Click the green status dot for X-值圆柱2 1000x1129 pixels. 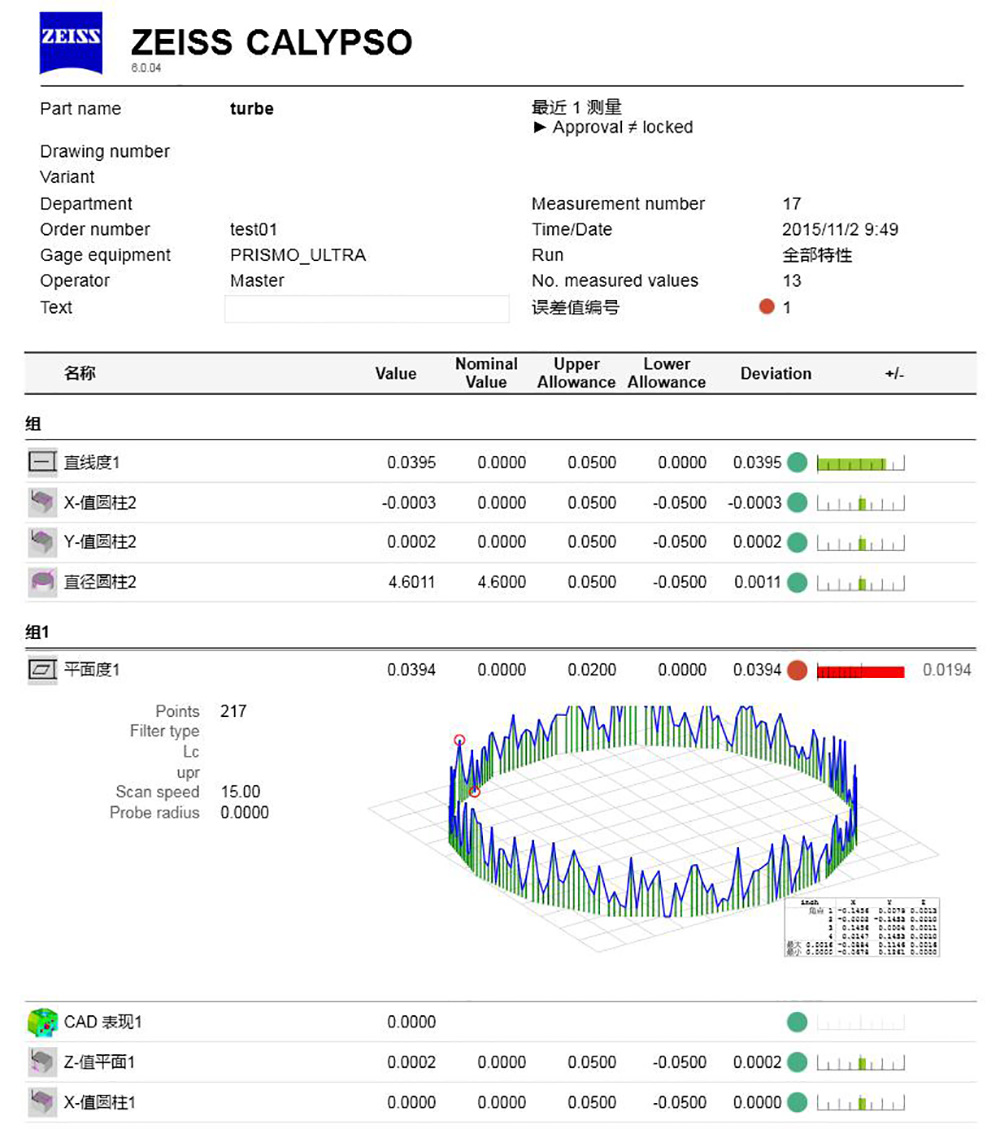click(x=797, y=503)
